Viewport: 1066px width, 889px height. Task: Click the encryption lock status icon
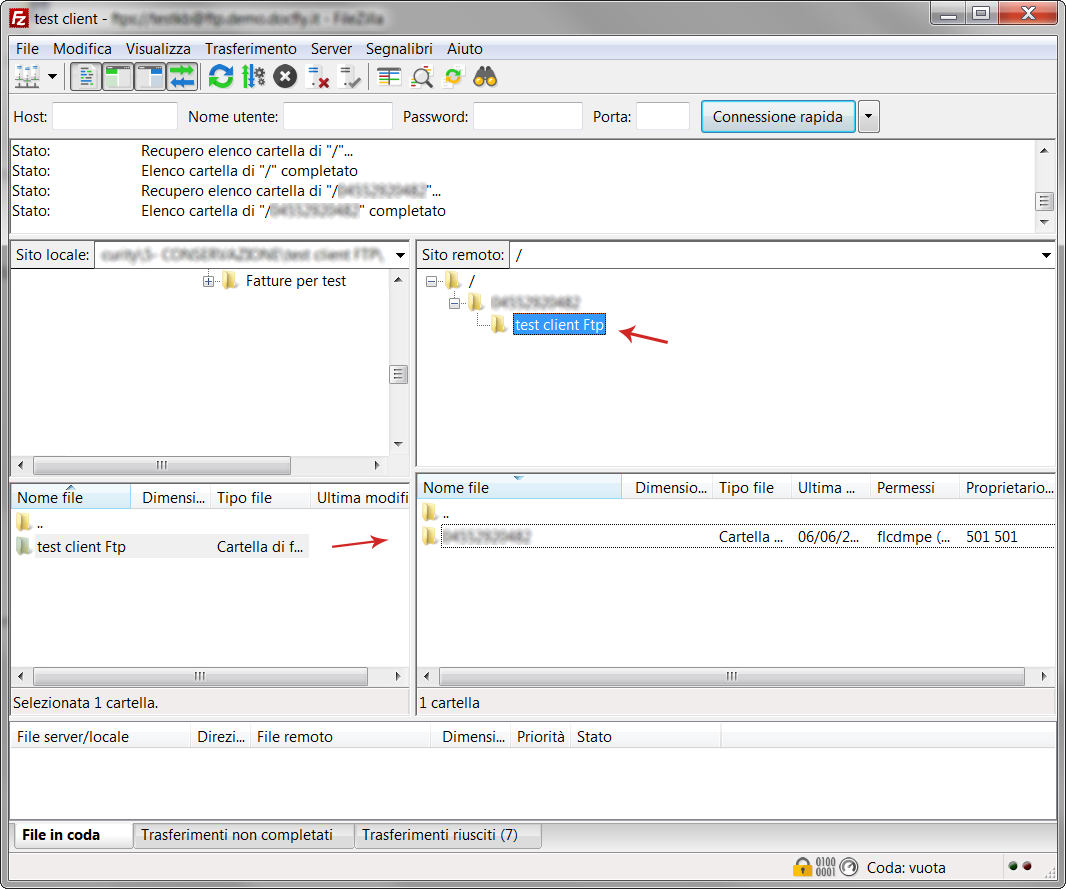(802, 867)
